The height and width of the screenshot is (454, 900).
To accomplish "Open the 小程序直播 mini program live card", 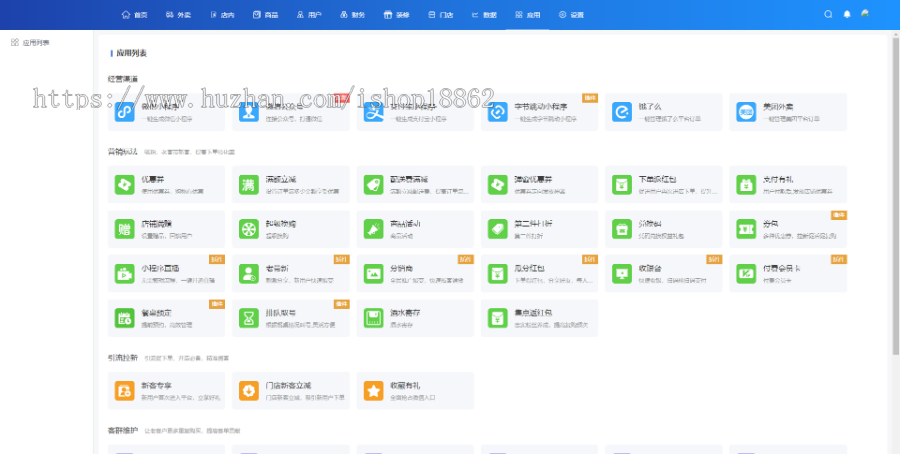I will click(x=166, y=274).
